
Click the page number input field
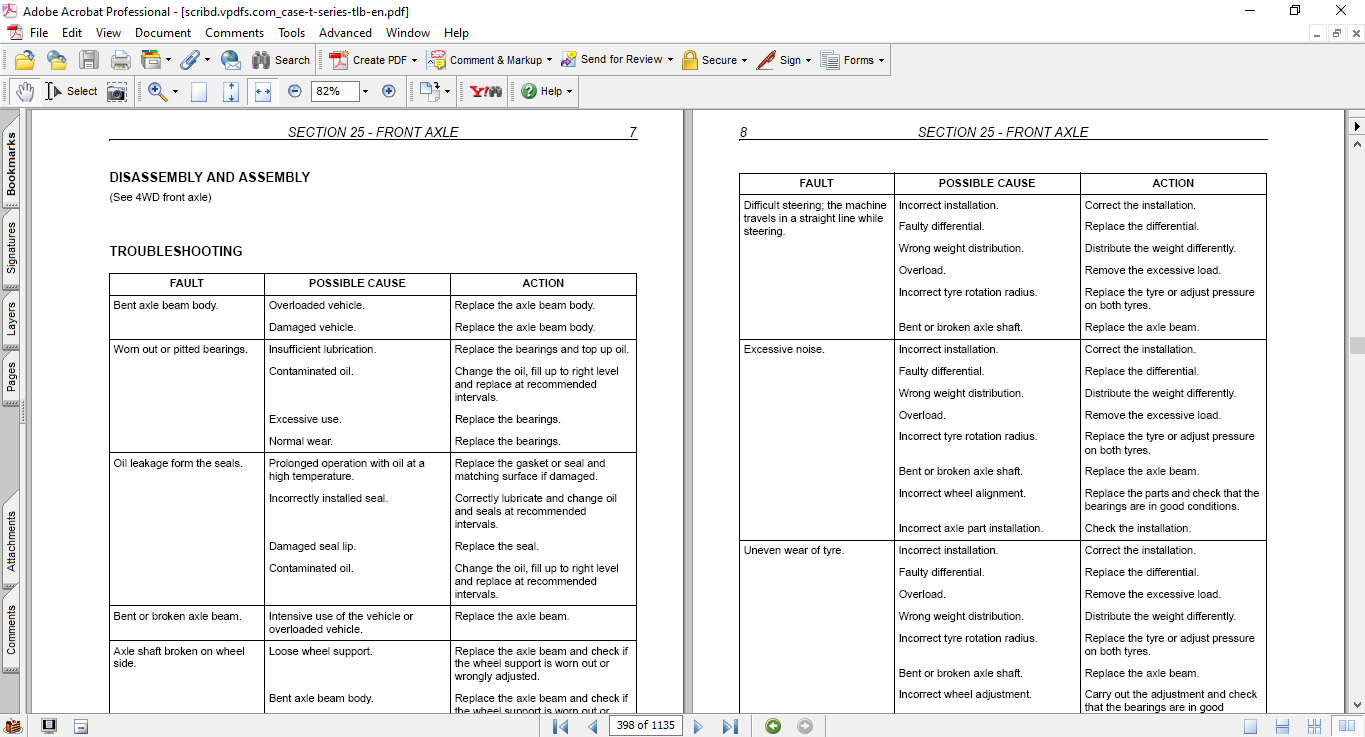click(x=645, y=726)
